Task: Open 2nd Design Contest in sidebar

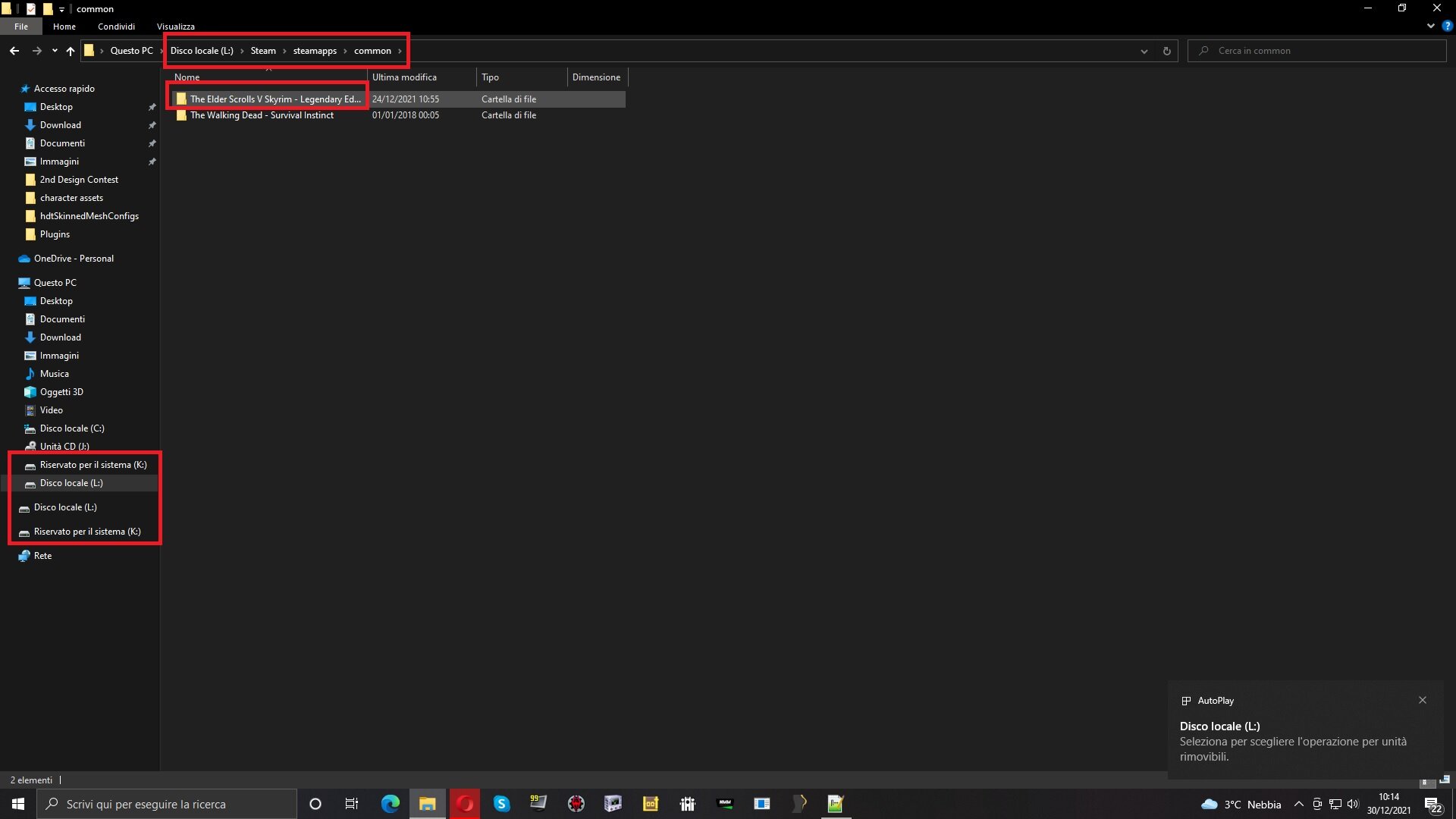Action: (79, 180)
